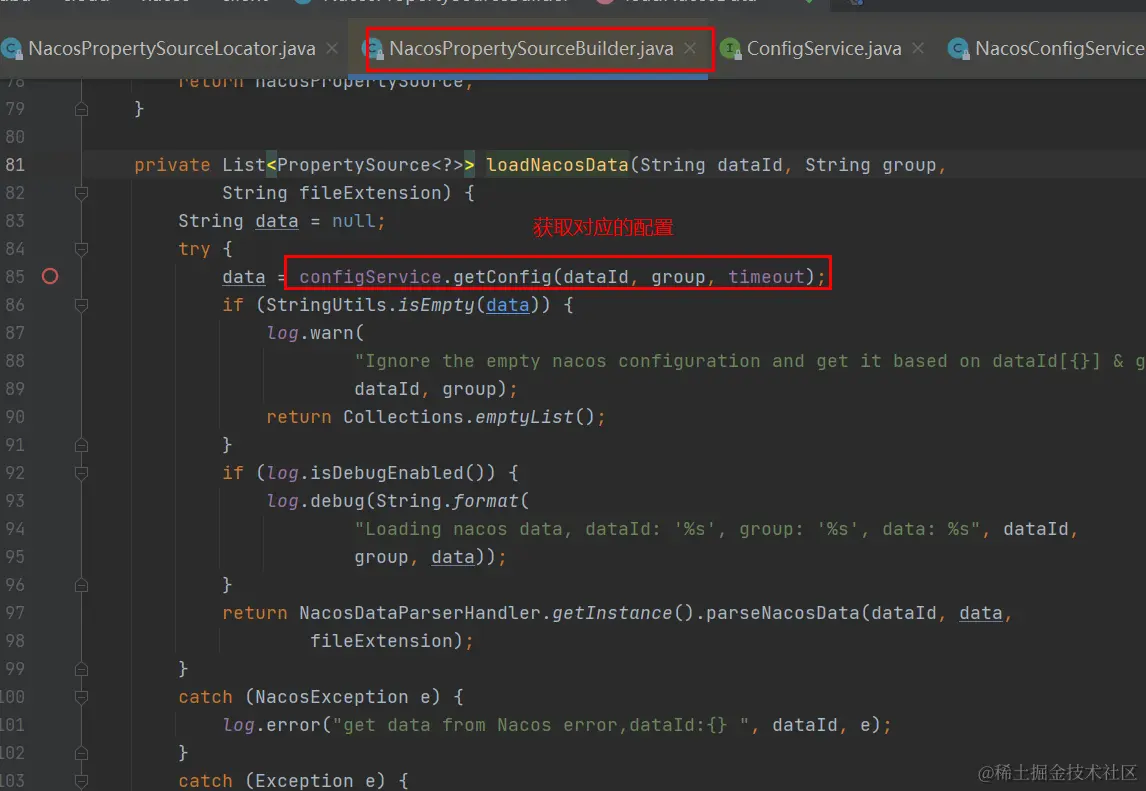Close NacosPropertySourceLocator.java tab
This screenshot has height=791, width=1146.
pos(332,48)
